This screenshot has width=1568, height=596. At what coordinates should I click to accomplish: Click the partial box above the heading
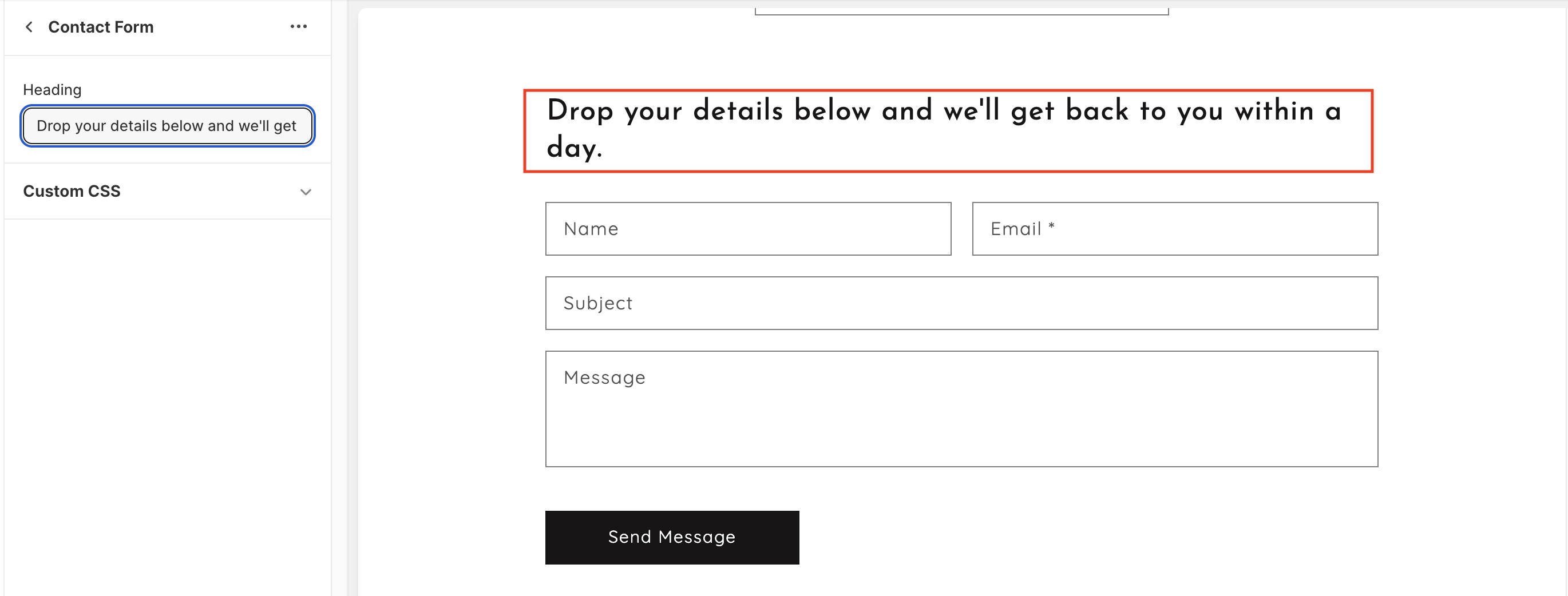click(x=961, y=11)
